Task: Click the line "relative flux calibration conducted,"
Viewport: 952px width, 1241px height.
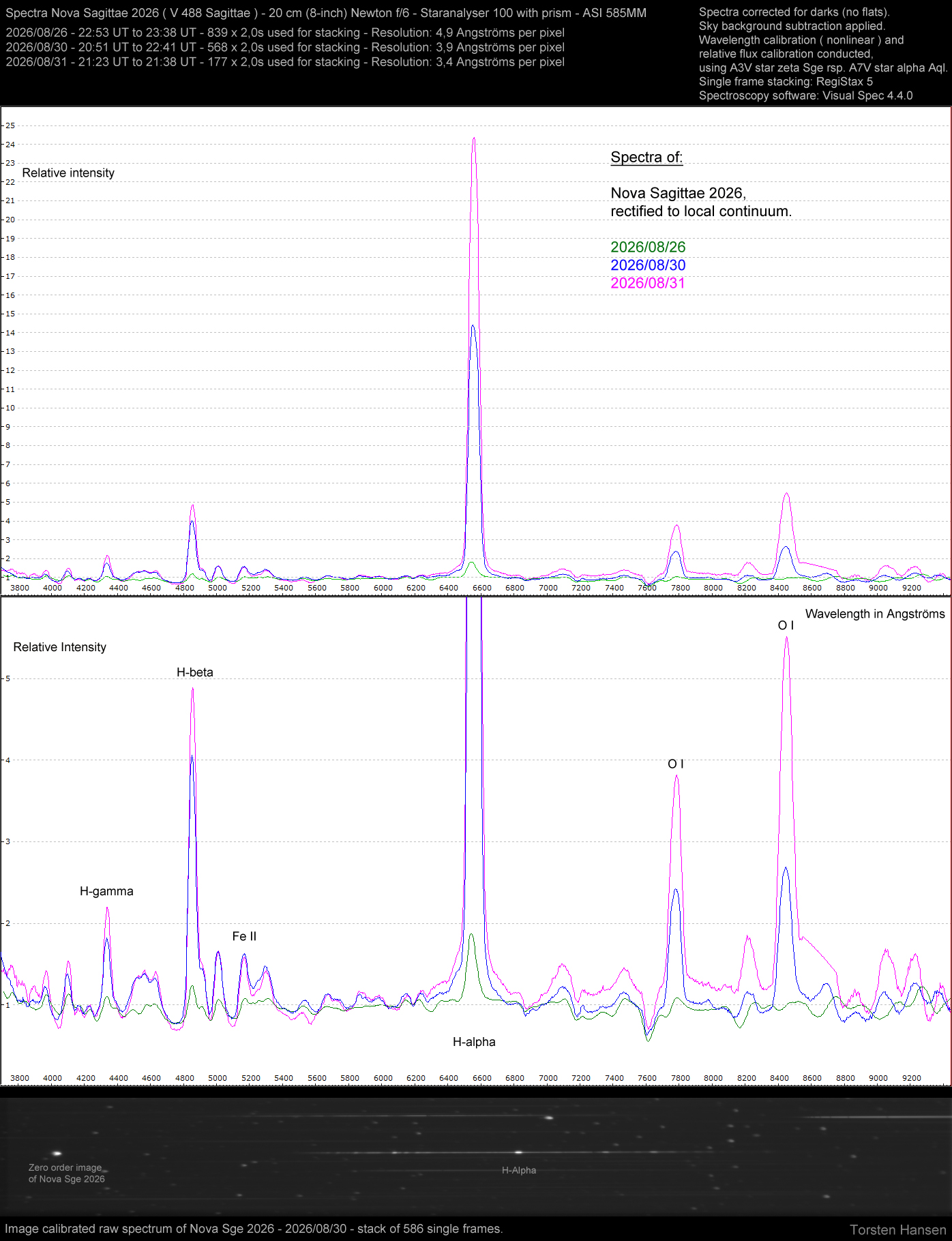Action: point(786,54)
